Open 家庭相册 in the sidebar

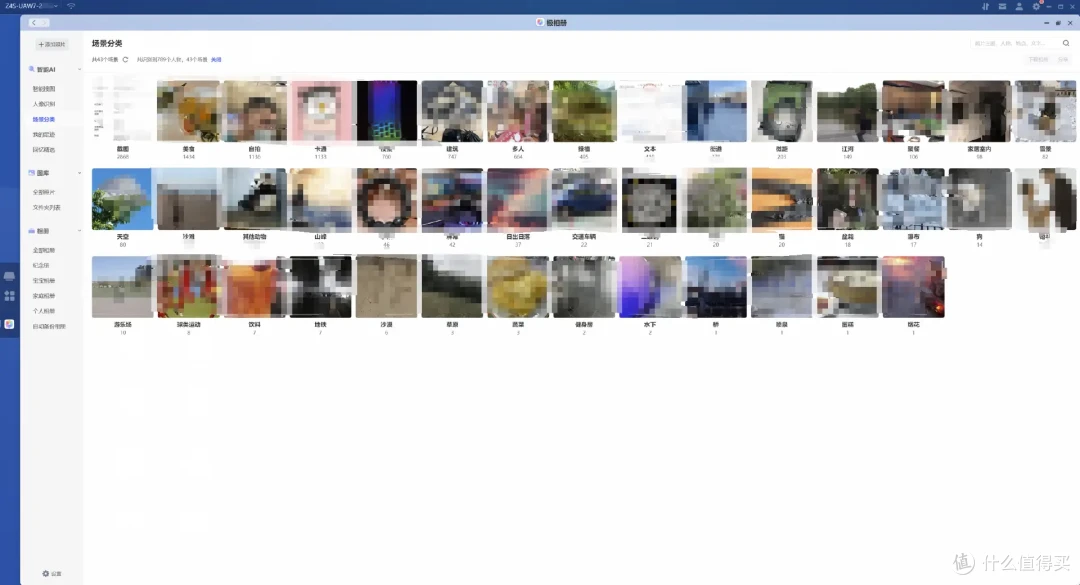tap(44, 296)
